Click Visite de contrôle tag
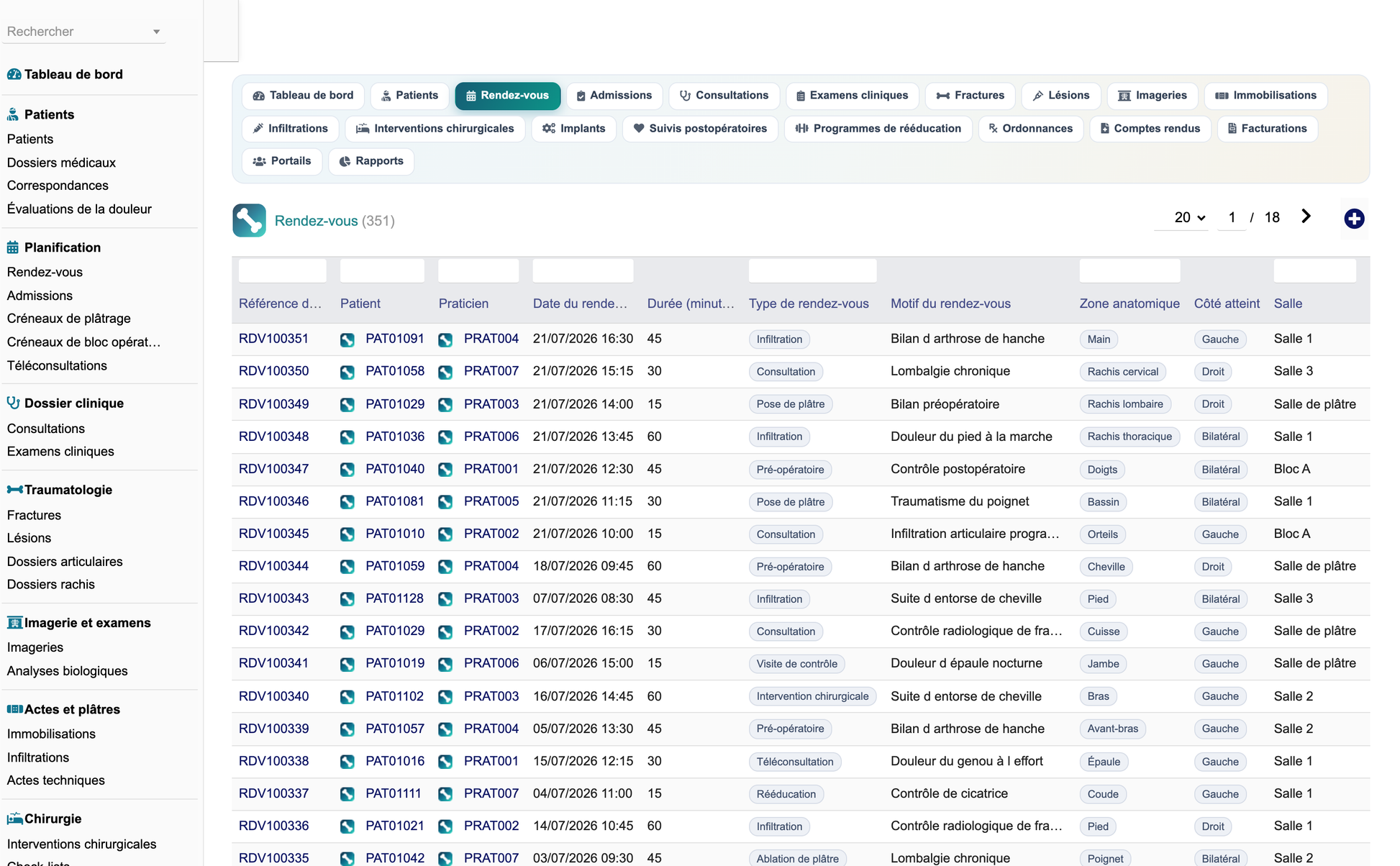 [796, 664]
